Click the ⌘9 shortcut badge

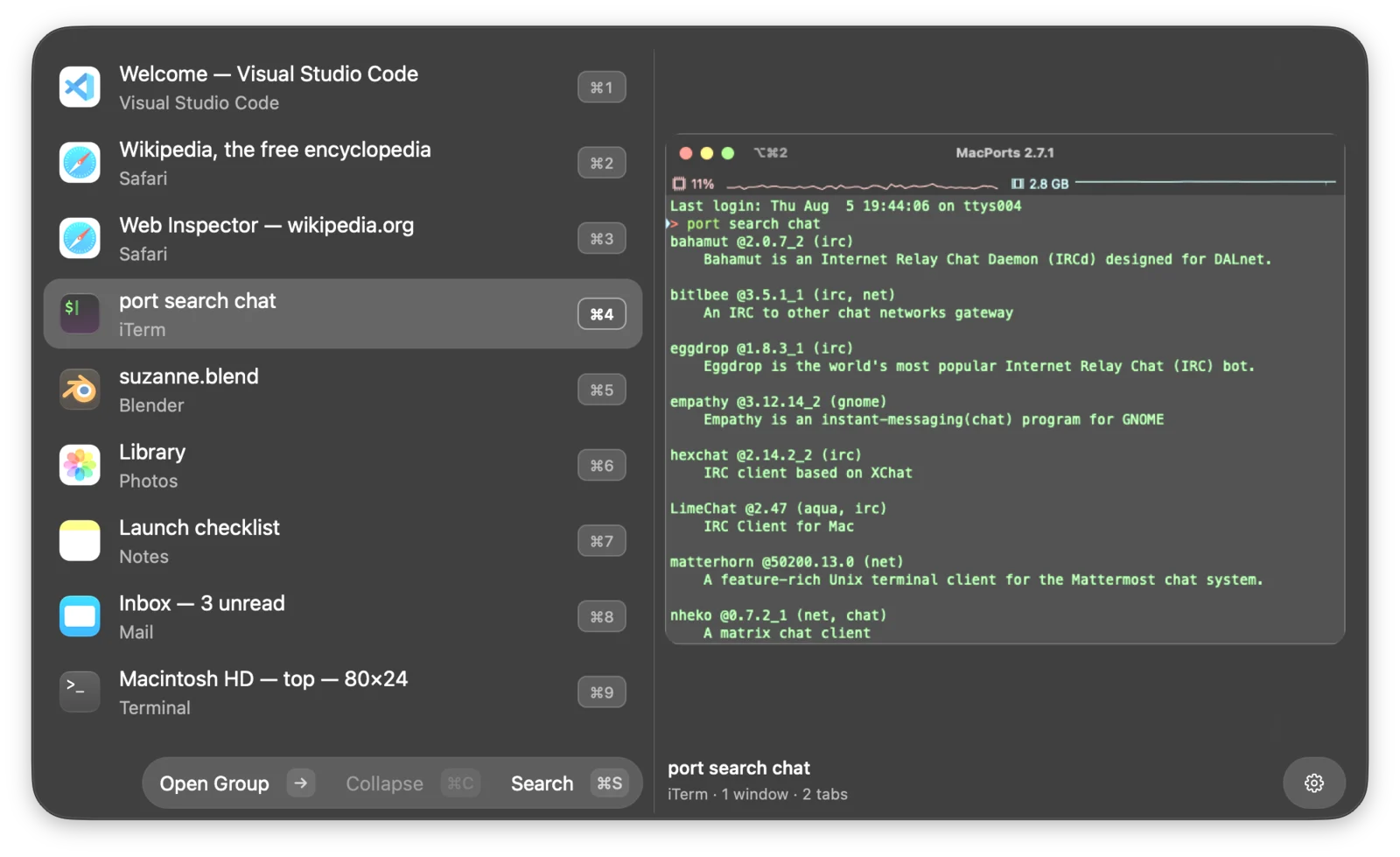pos(601,692)
